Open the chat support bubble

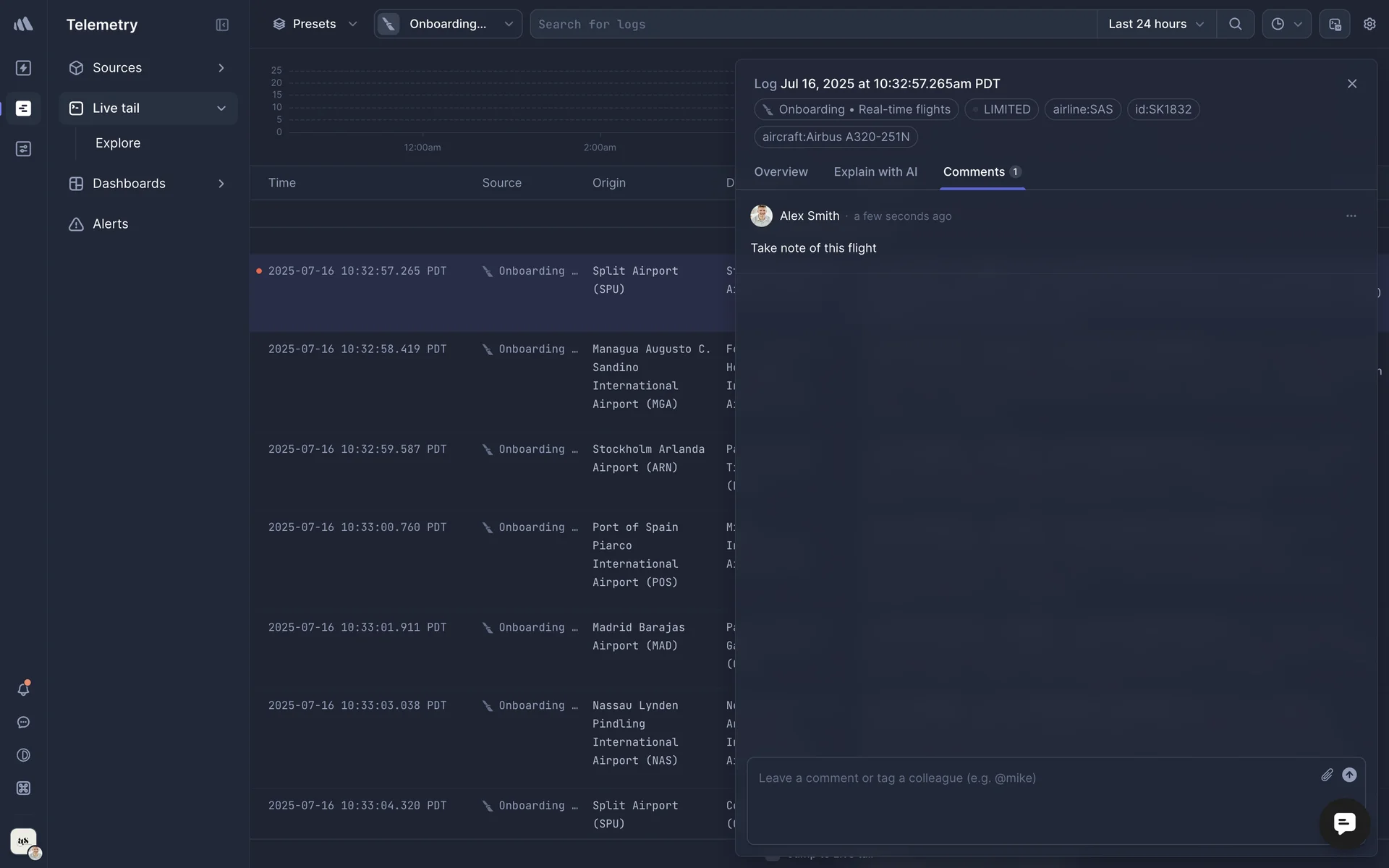coord(1344,823)
